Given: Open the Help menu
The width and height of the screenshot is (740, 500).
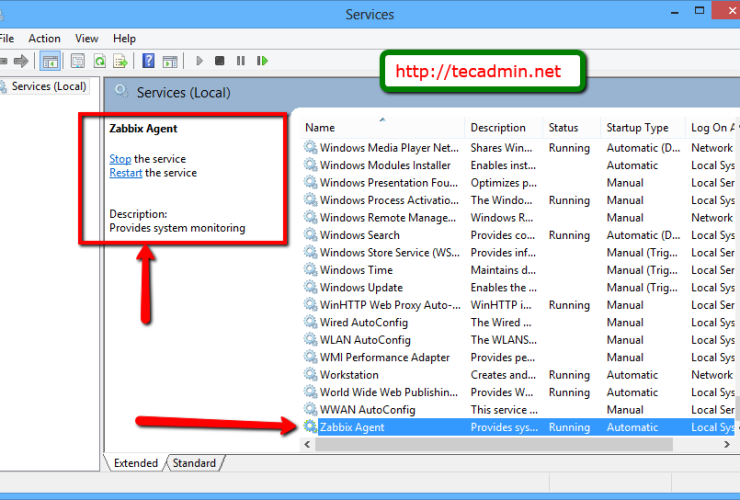Looking at the screenshot, I should (x=124, y=38).
